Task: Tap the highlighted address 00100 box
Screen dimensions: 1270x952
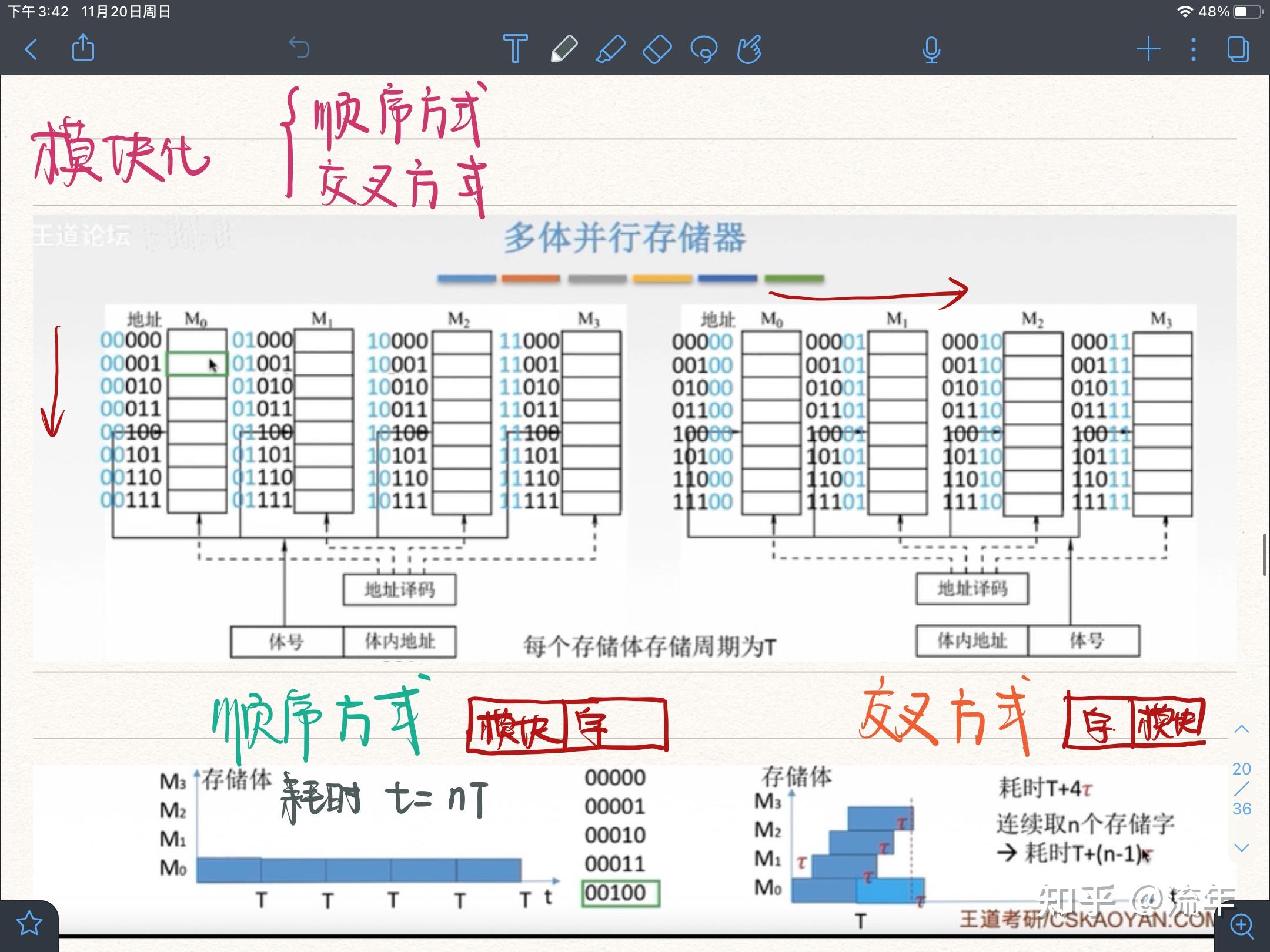Action: [620, 893]
